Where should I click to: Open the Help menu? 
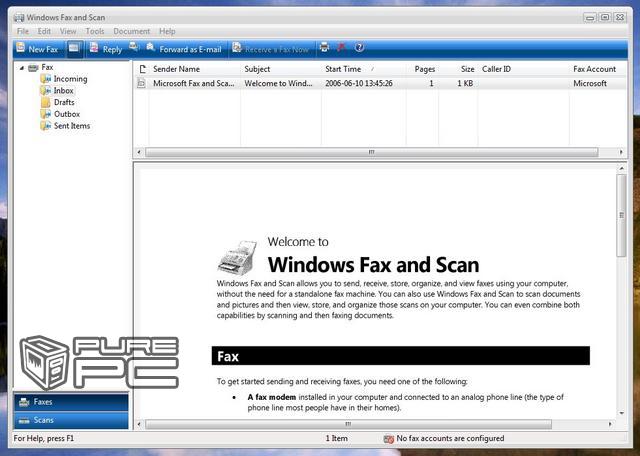click(x=167, y=31)
